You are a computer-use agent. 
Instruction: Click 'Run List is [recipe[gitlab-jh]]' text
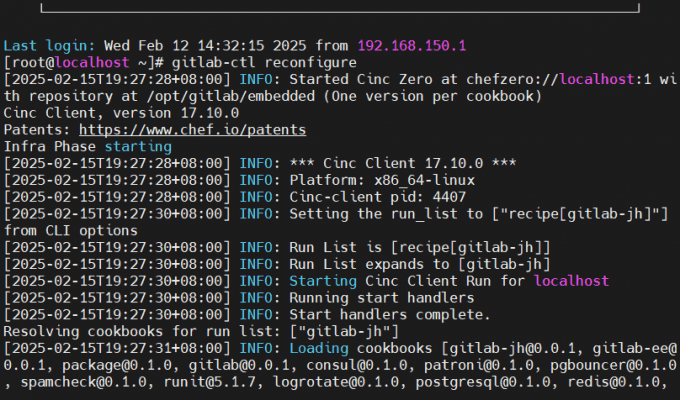420,247
